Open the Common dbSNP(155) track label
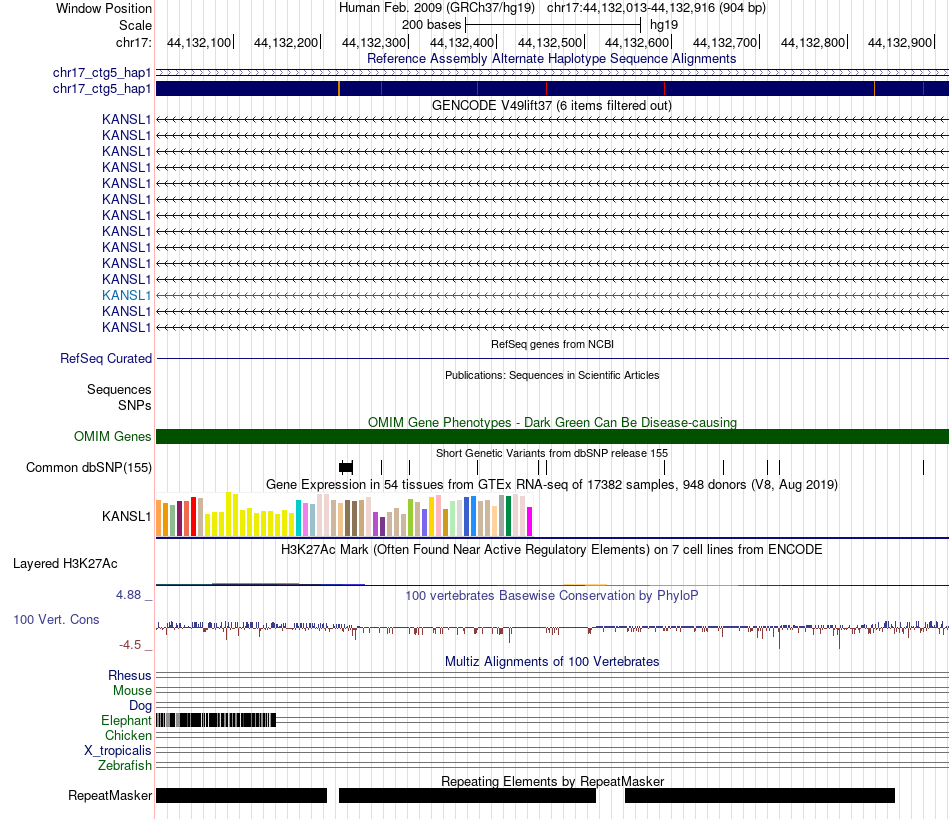This screenshot has height=819, width=950. tap(88, 468)
